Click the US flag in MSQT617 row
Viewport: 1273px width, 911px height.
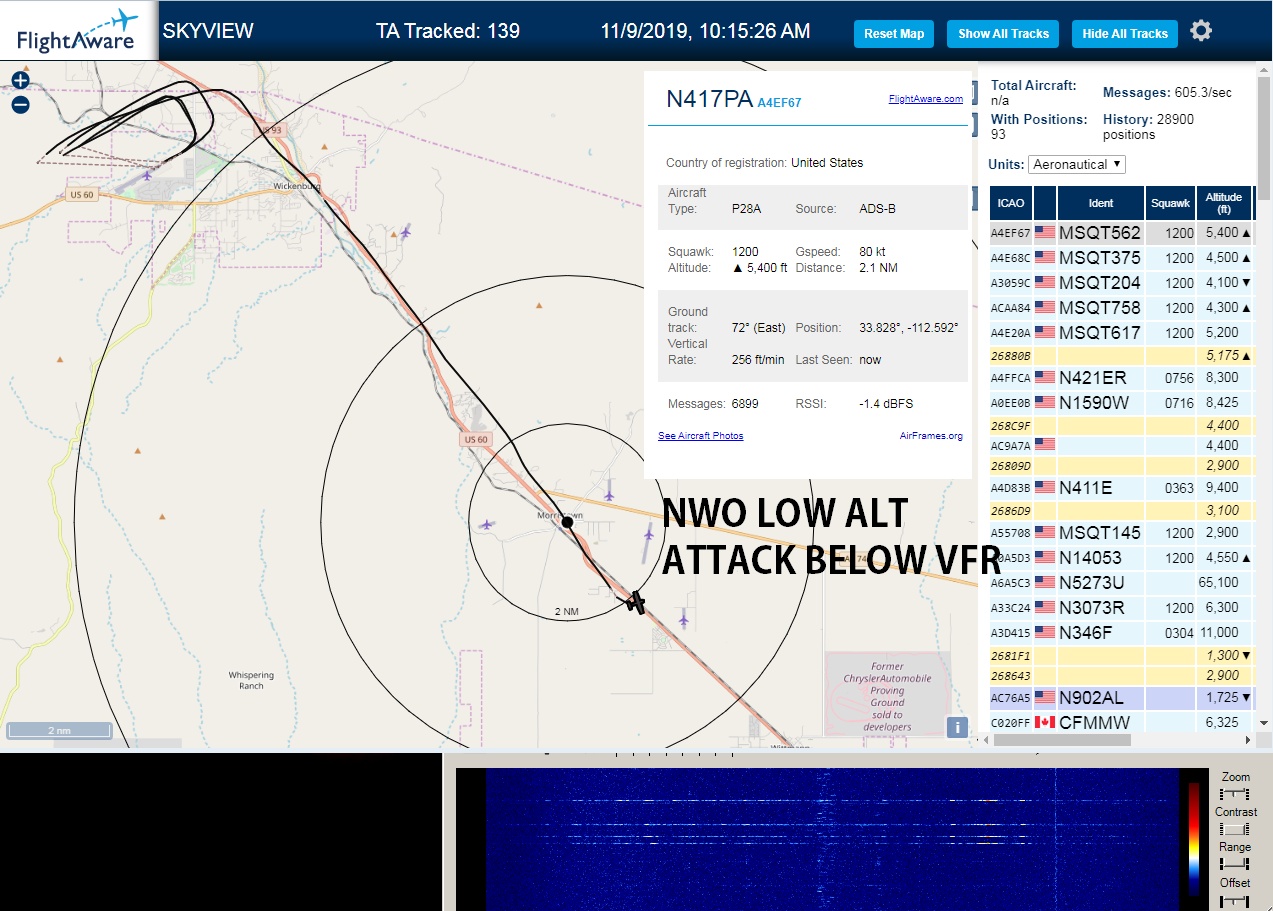(1045, 333)
